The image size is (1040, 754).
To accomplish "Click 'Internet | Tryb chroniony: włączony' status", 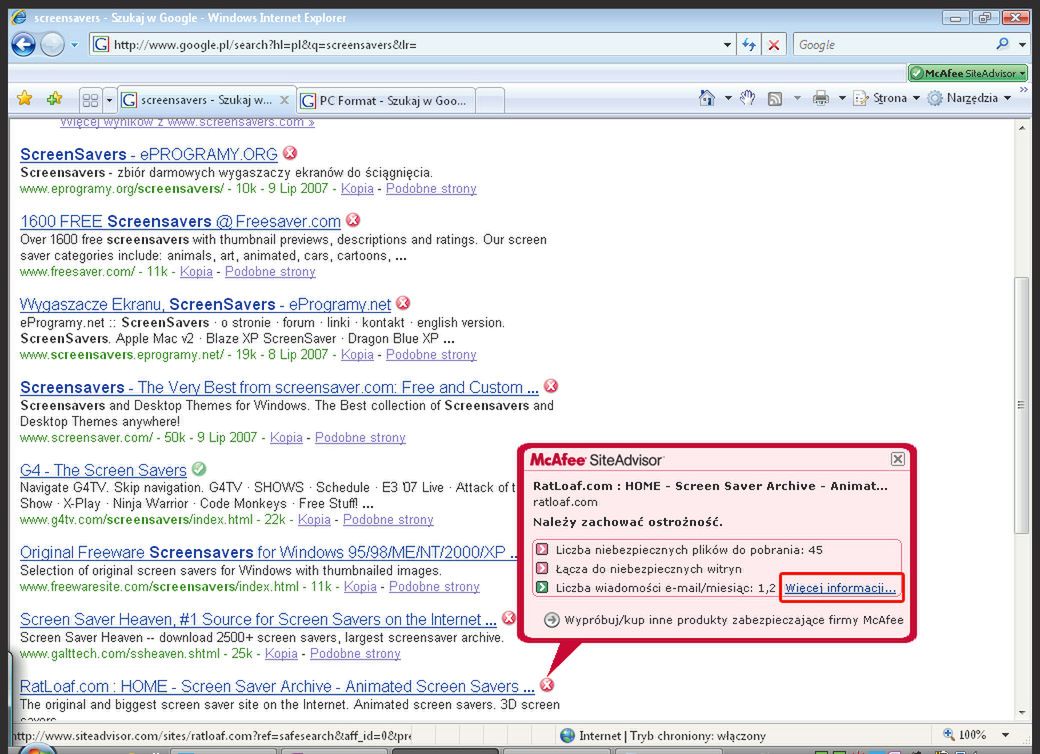I will (x=663, y=735).
